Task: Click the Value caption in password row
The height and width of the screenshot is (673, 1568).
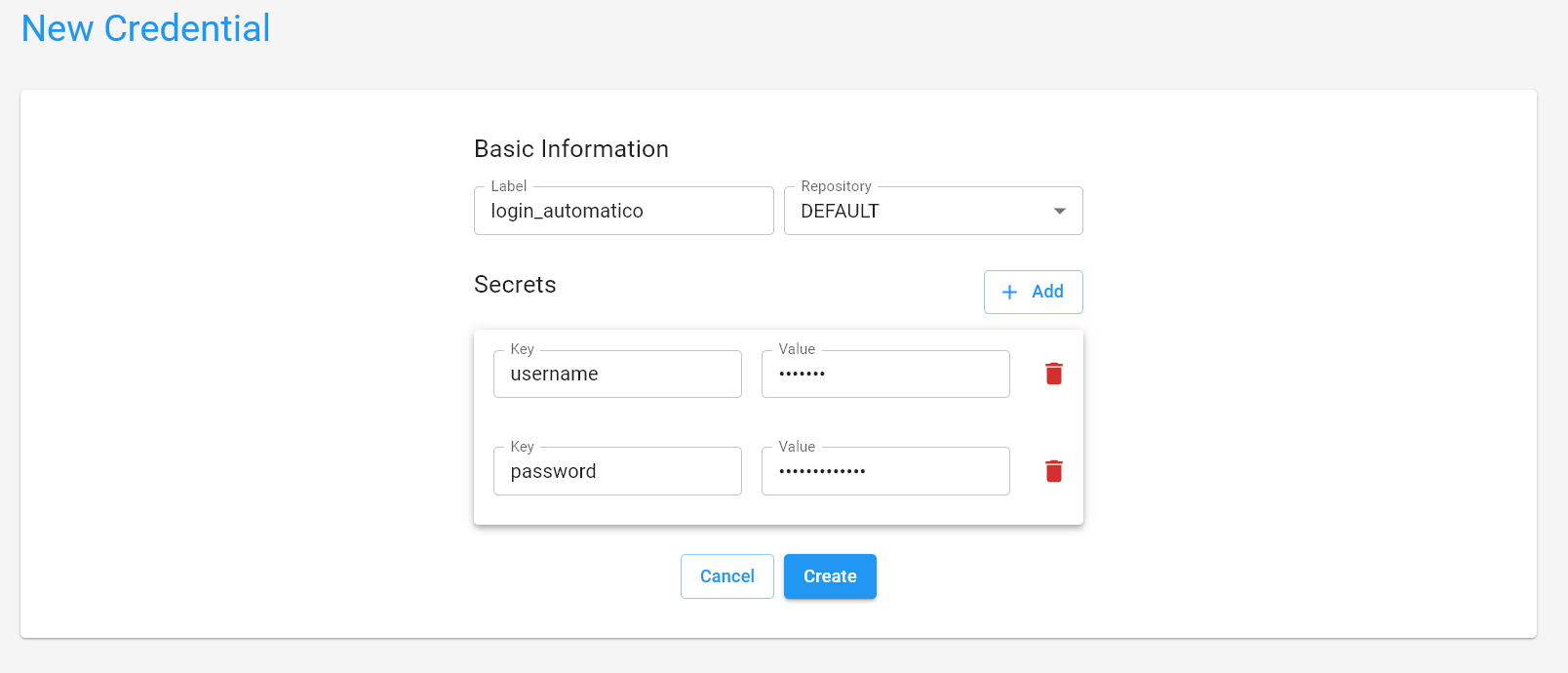Action: 796,447
